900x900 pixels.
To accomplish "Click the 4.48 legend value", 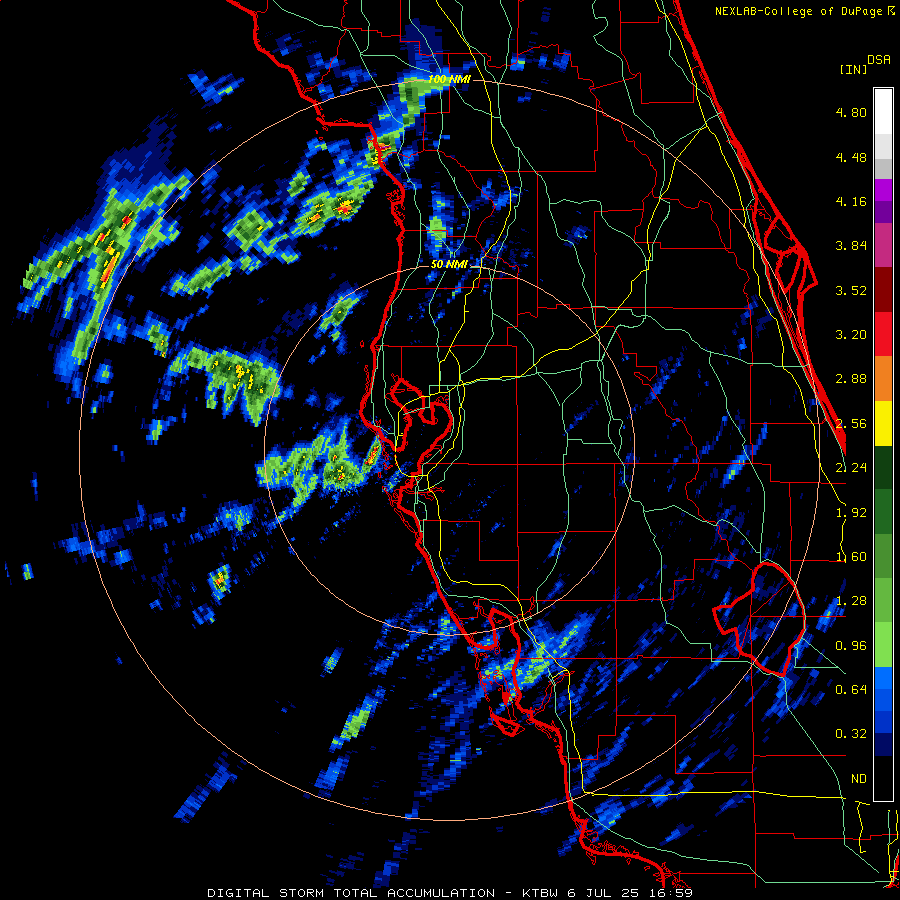I will click(851, 157).
